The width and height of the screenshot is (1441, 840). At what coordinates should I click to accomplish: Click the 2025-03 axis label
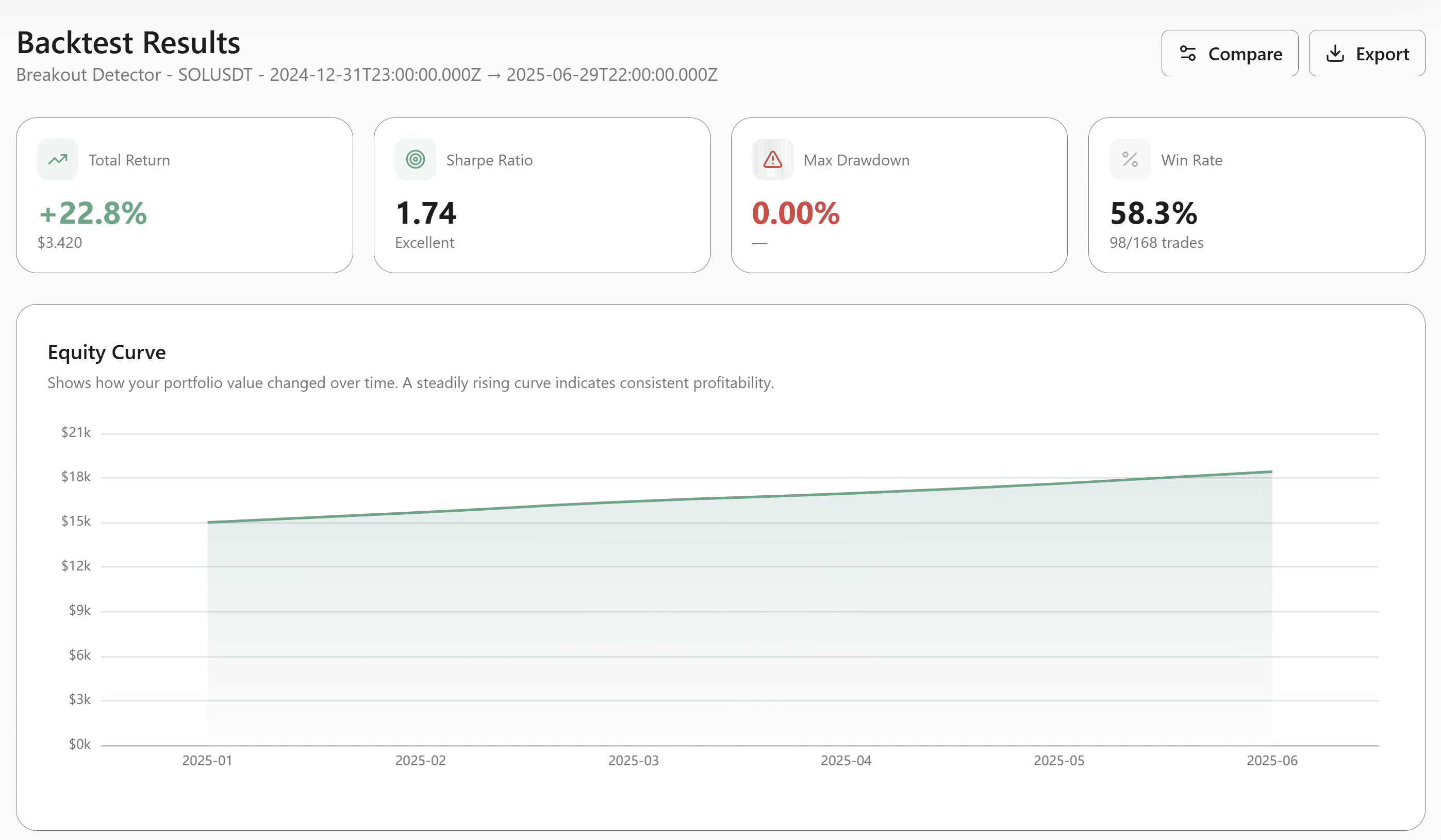coord(634,761)
